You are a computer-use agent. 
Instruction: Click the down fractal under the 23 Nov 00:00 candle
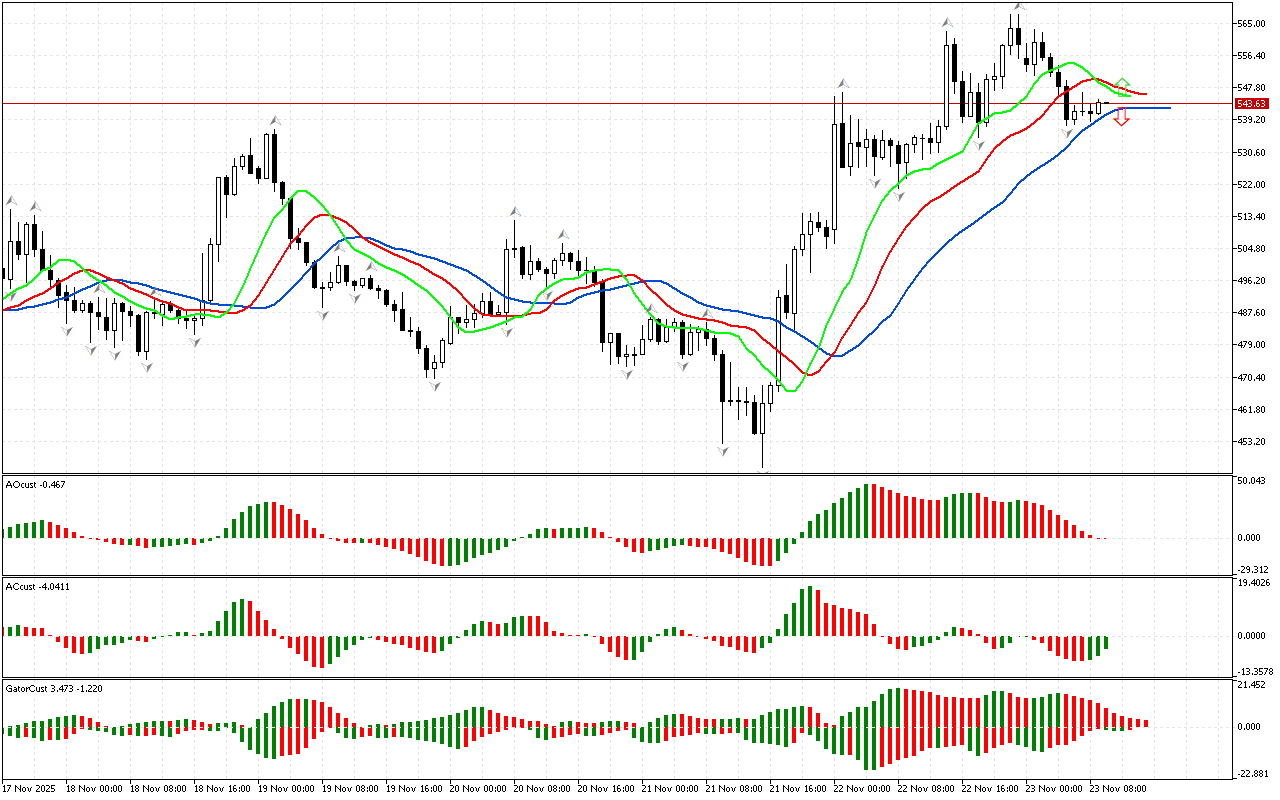1067,132
